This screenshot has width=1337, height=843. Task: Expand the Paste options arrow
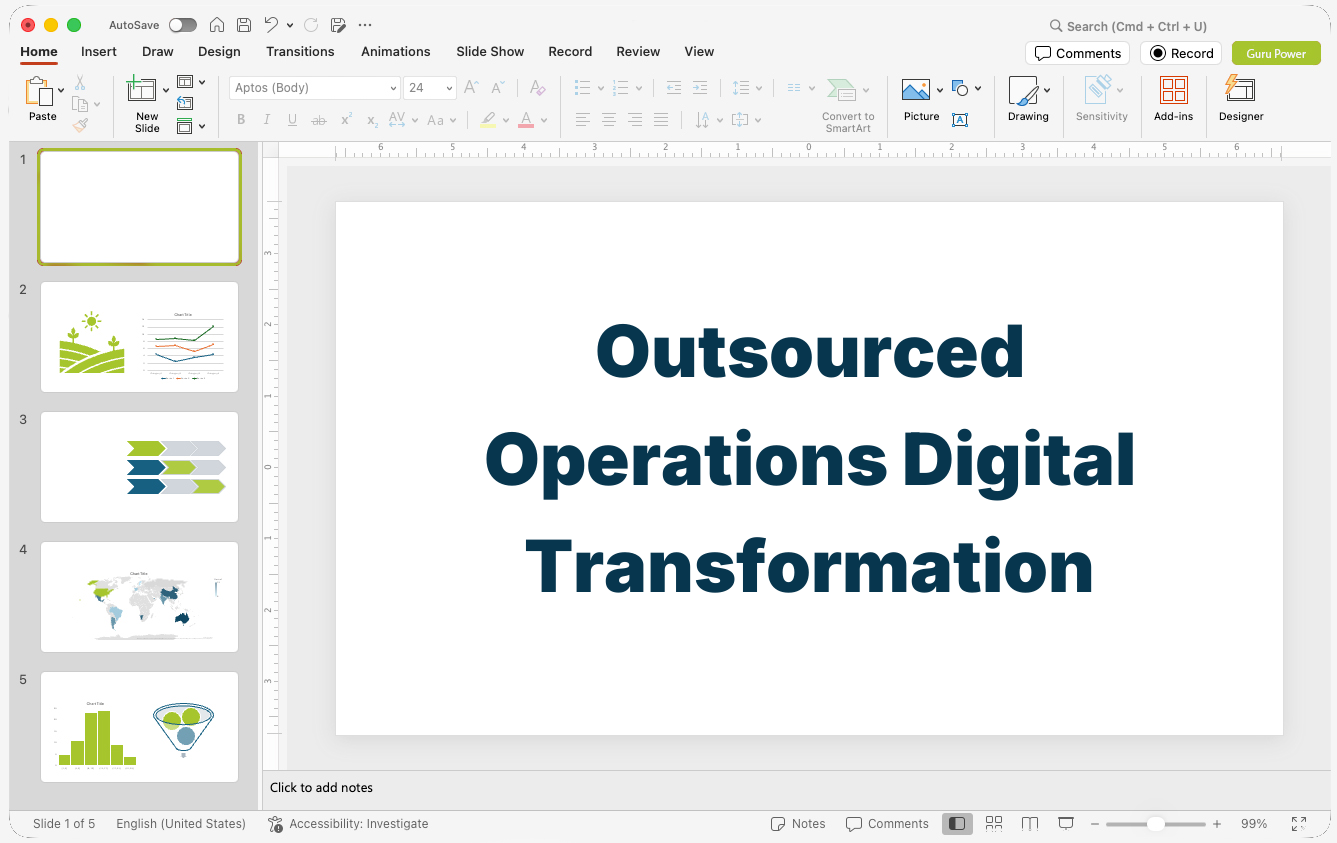[x=62, y=90]
